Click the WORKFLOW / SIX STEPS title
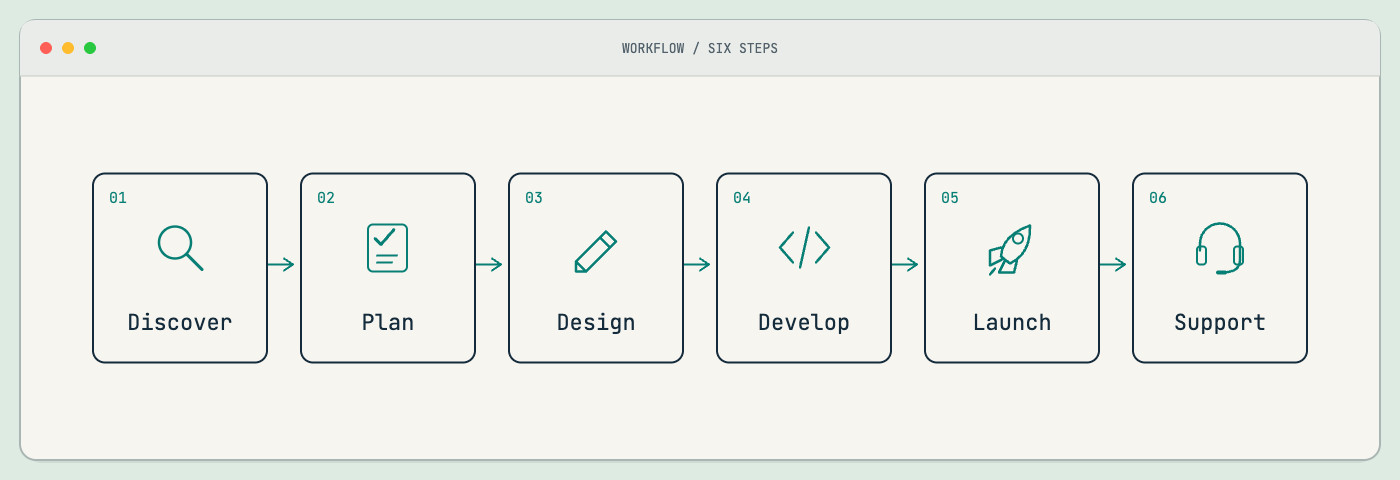 click(700, 48)
